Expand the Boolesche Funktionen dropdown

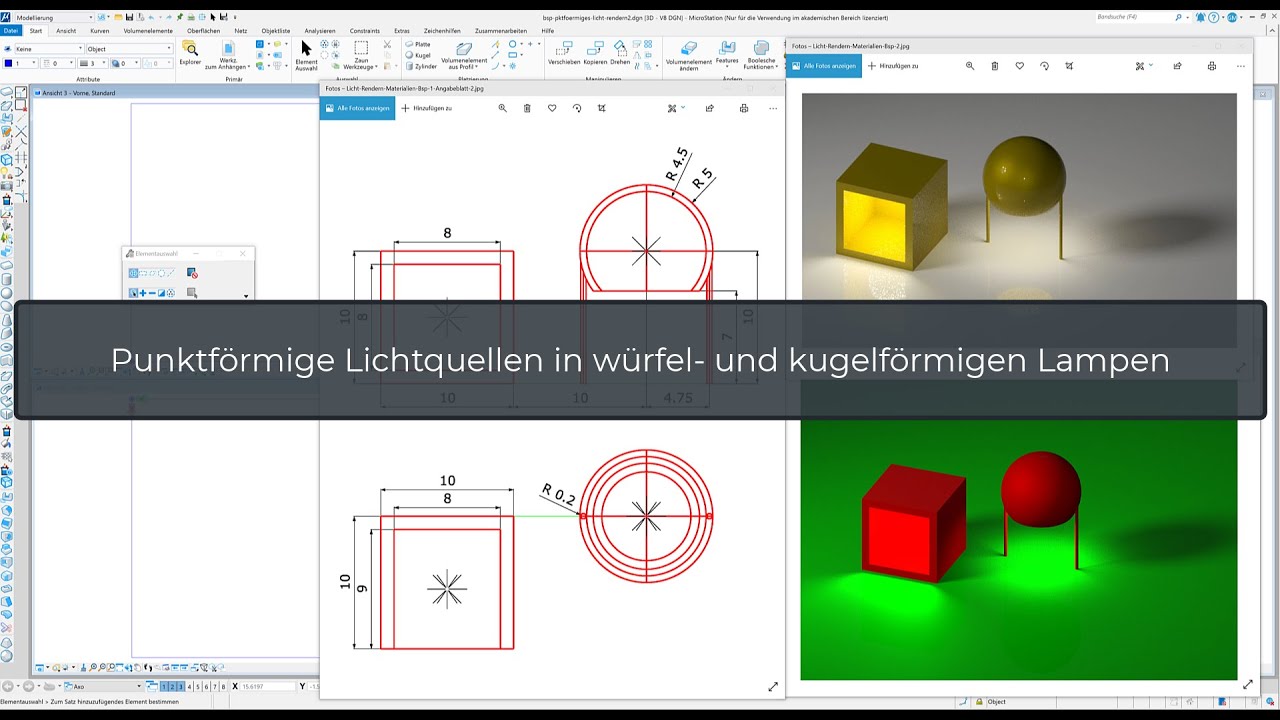[761, 56]
